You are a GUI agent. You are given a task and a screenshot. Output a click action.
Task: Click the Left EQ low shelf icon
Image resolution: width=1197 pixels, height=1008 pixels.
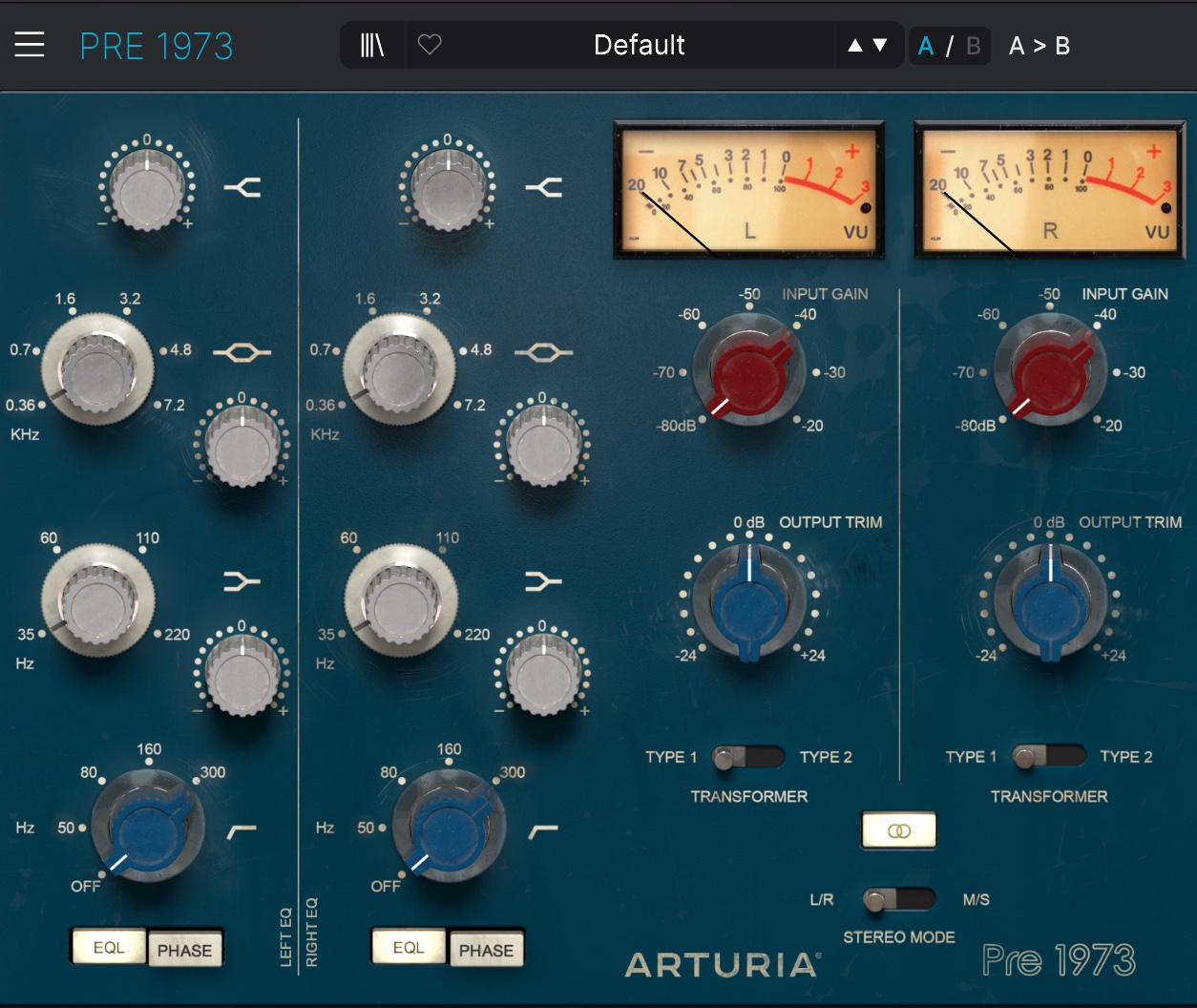242,581
